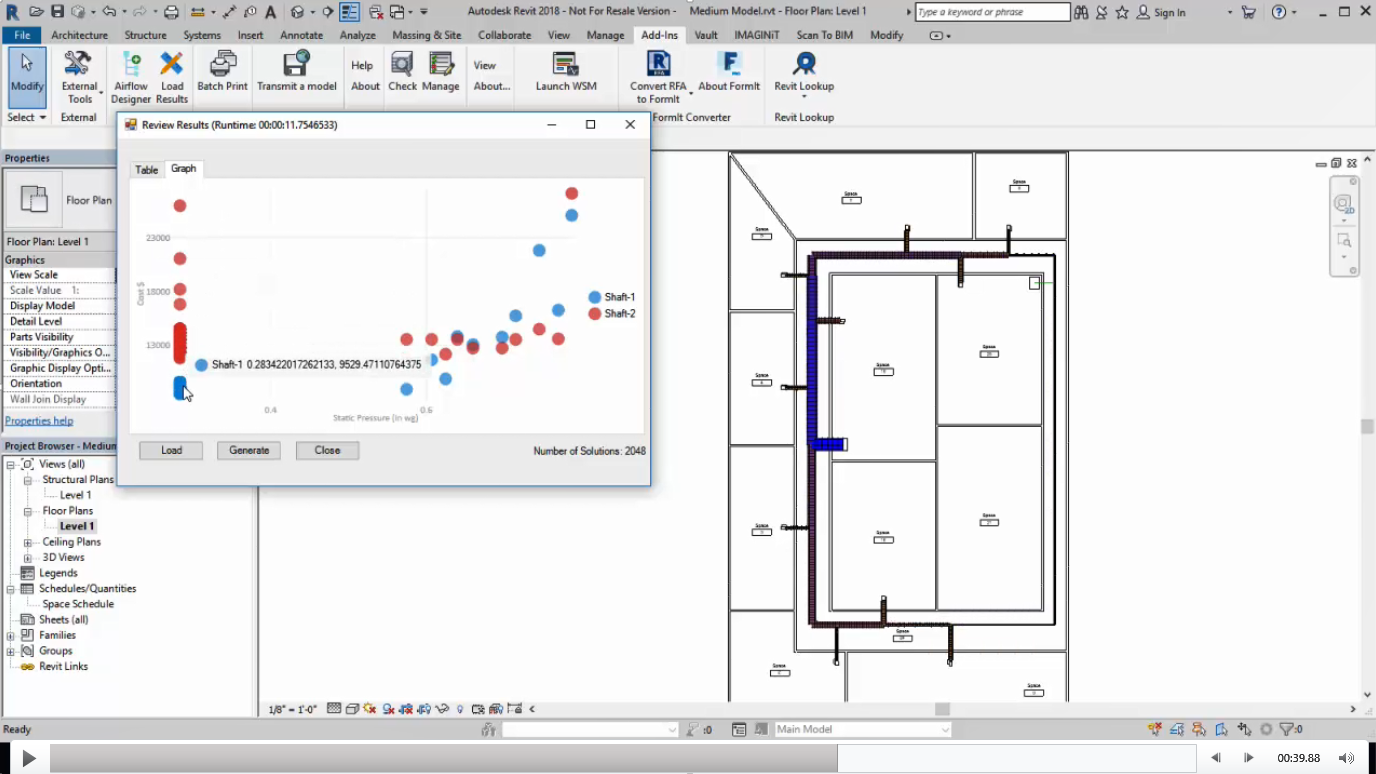Click the help question mark icon
This screenshot has width=1376, height=774.
pyautogui.click(x=1279, y=12)
